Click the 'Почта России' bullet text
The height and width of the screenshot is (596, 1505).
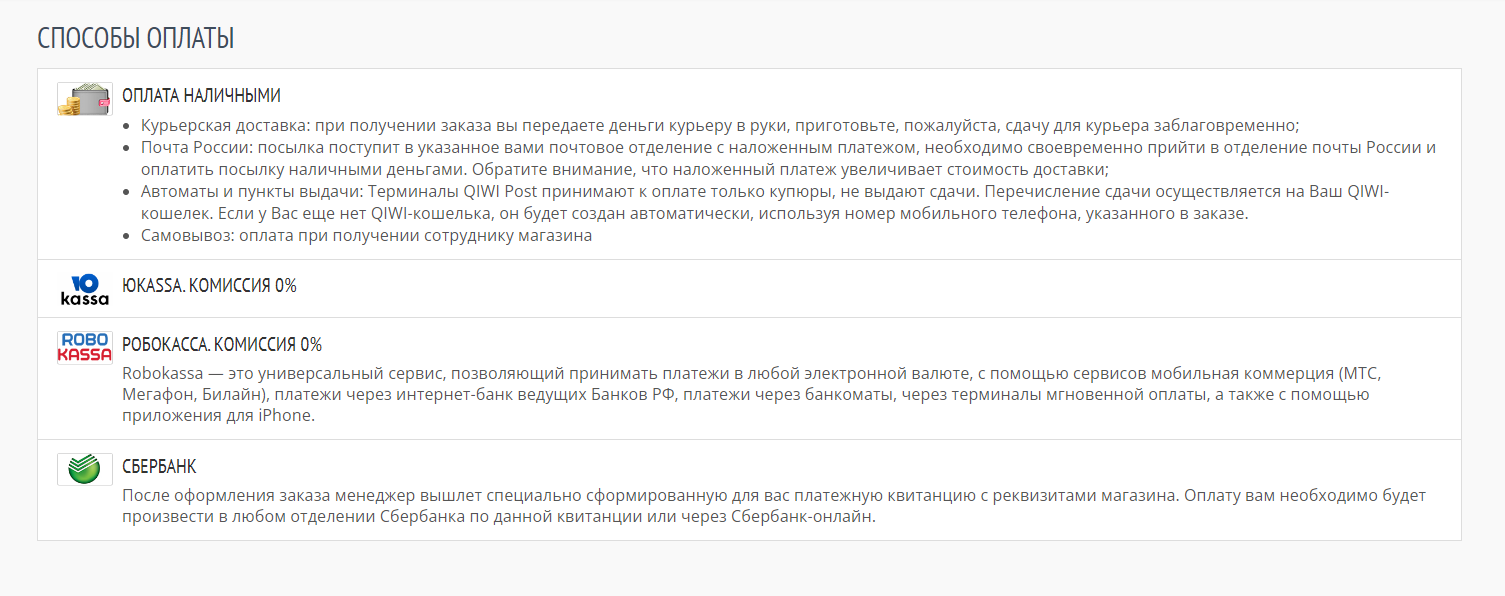pyautogui.click(x=788, y=159)
